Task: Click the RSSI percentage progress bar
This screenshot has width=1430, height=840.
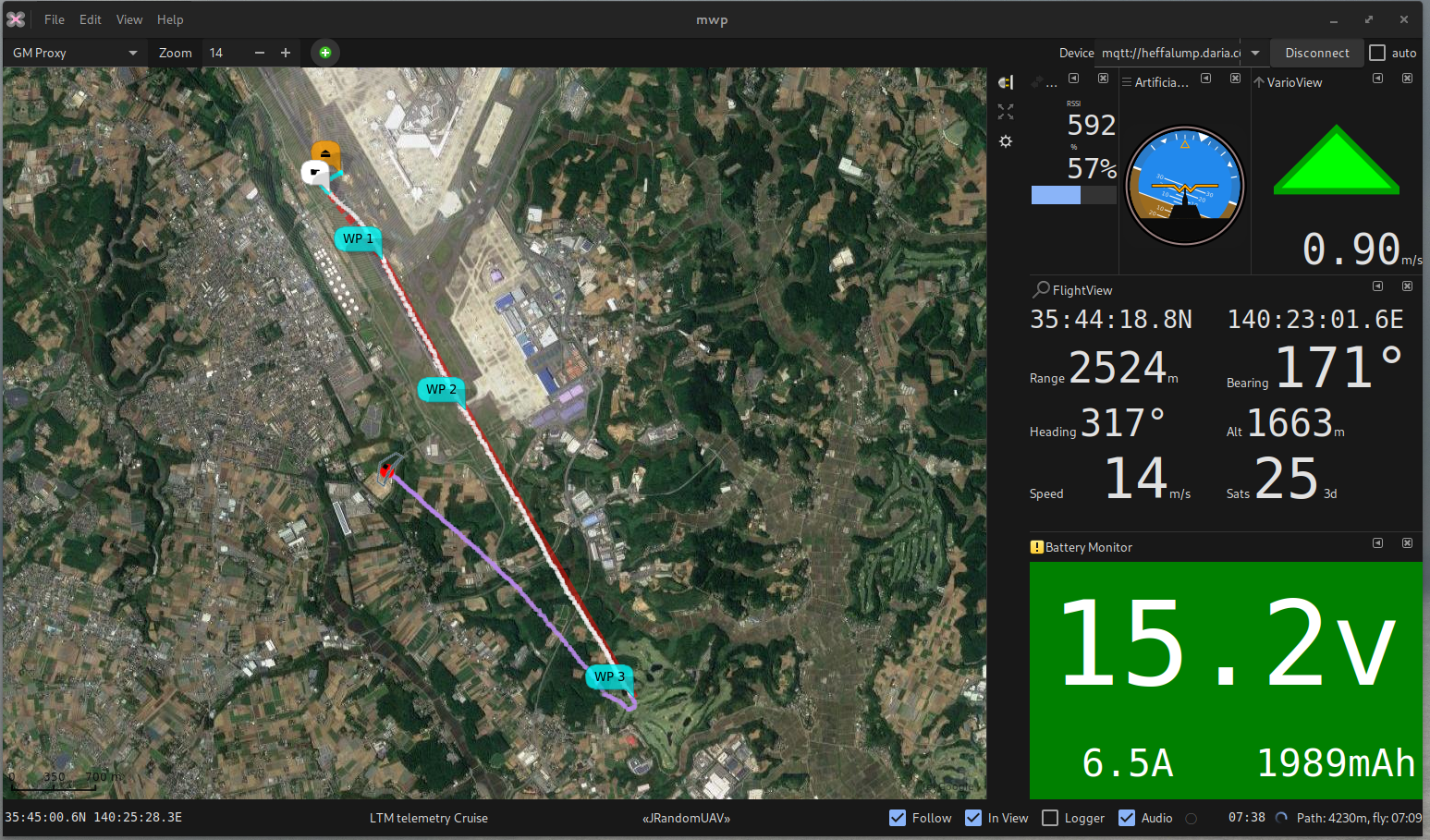Action: [1074, 195]
